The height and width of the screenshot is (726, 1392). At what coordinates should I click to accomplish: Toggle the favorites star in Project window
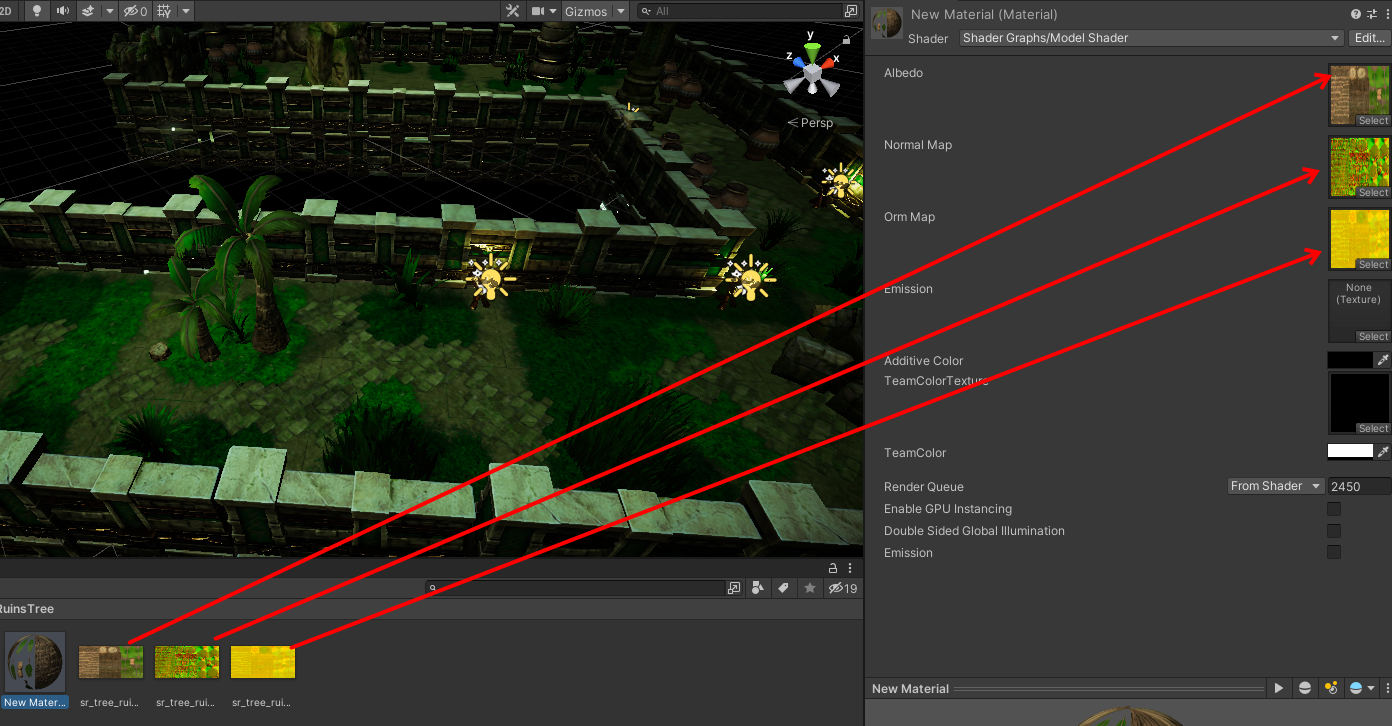coord(810,588)
